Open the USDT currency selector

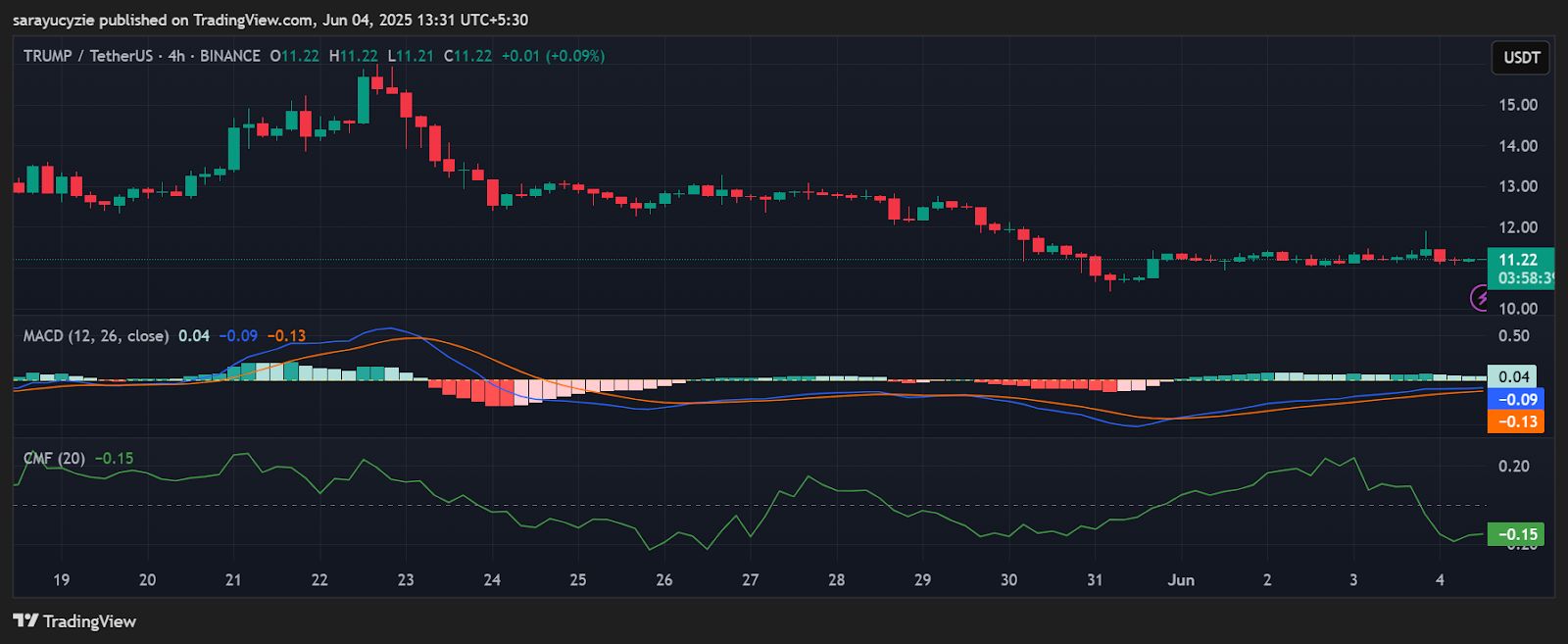1521,58
